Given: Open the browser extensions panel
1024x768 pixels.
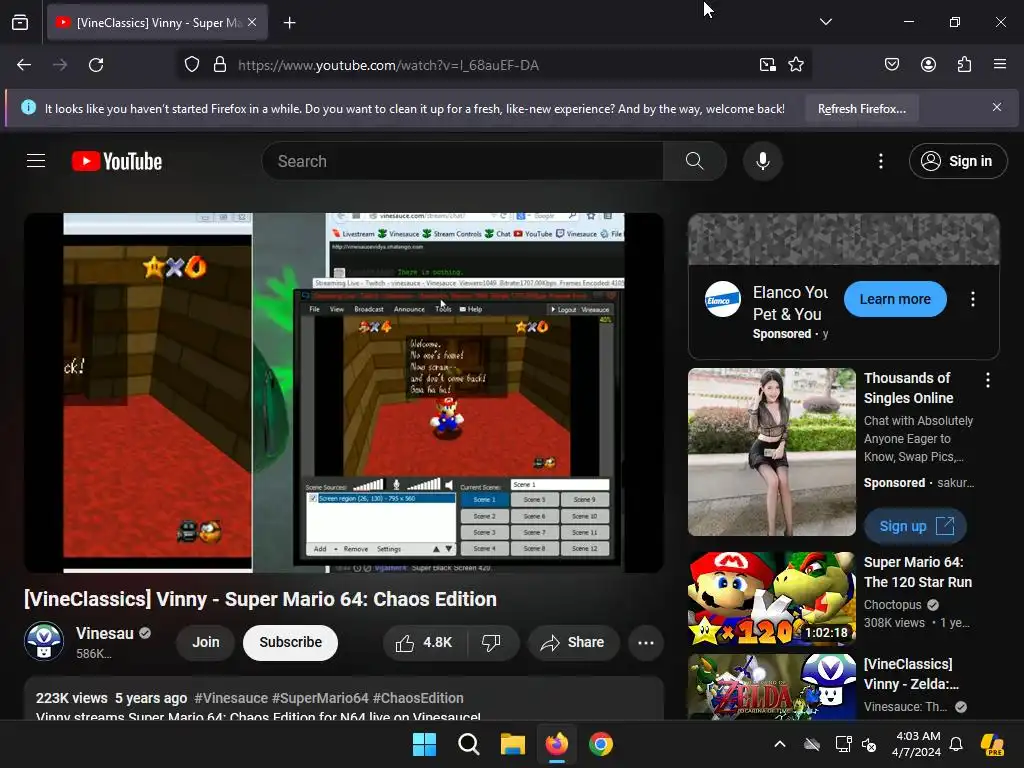Looking at the screenshot, I should pyautogui.click(x=964, y=65).
